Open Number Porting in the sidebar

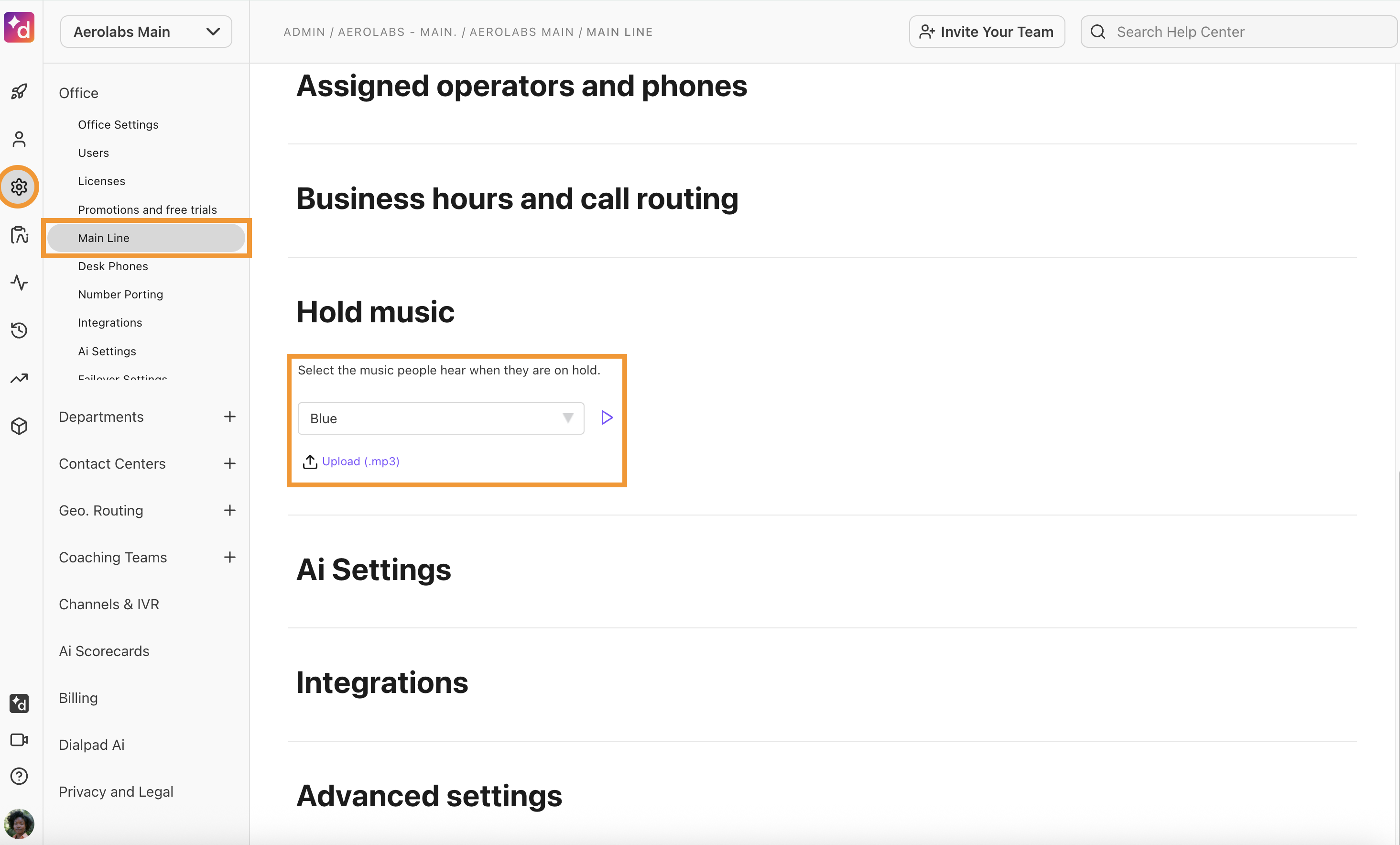click(120, 295)
